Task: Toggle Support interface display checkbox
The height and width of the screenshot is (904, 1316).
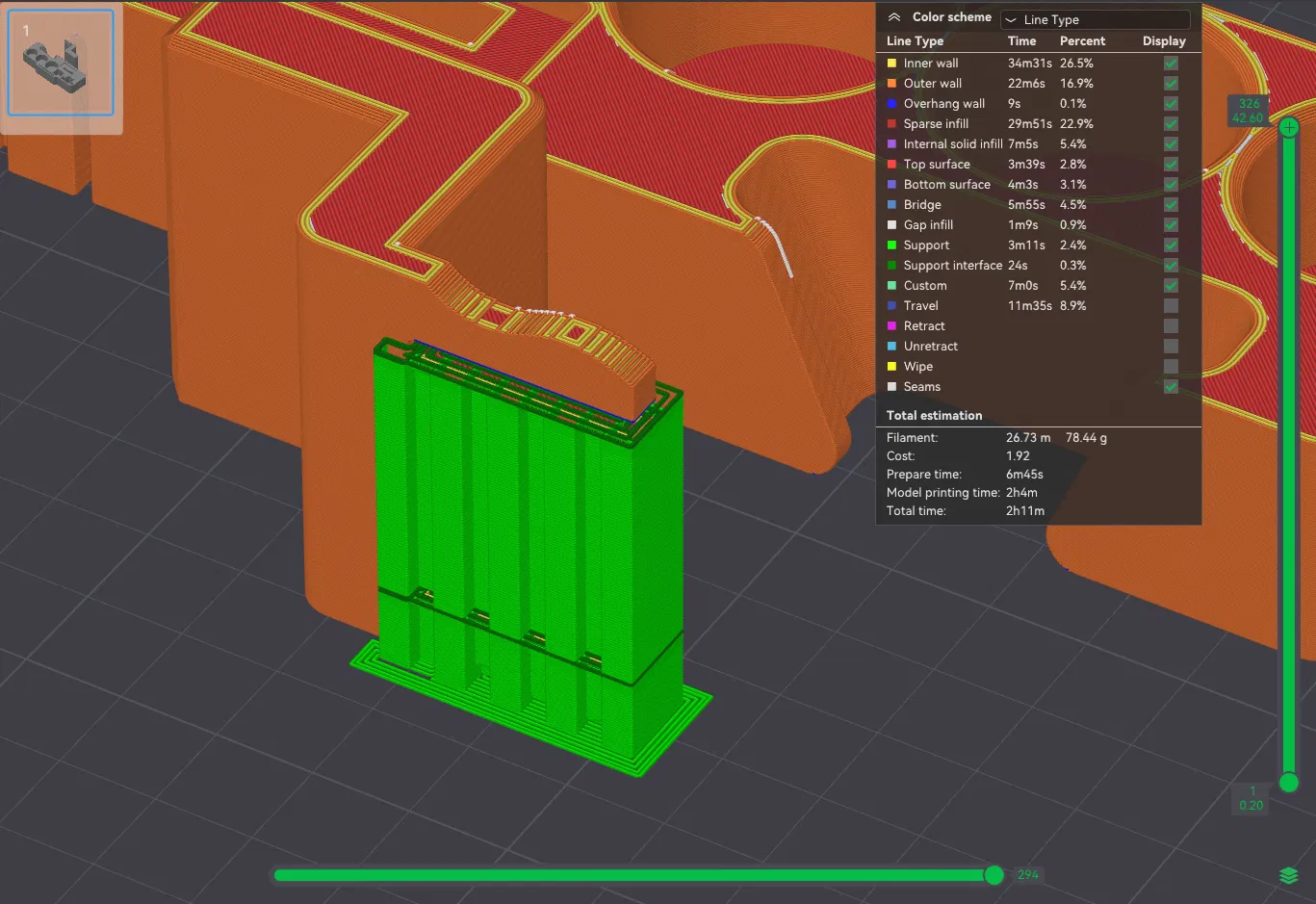Action: (x=1171, y=266)
